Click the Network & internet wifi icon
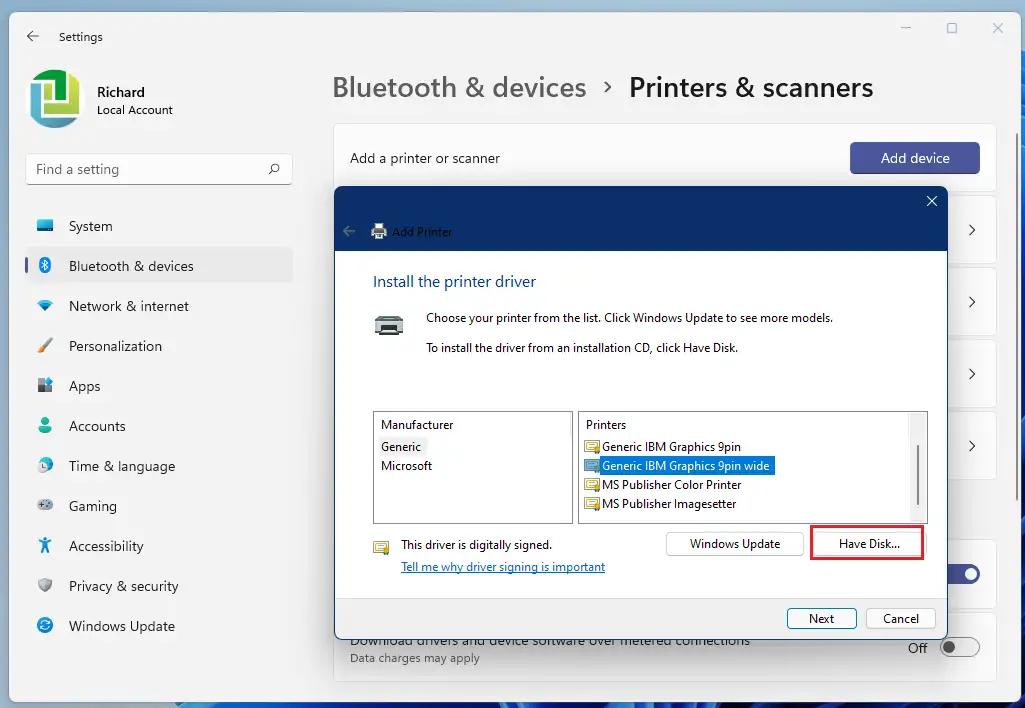1025x708 pixels. 45,305
